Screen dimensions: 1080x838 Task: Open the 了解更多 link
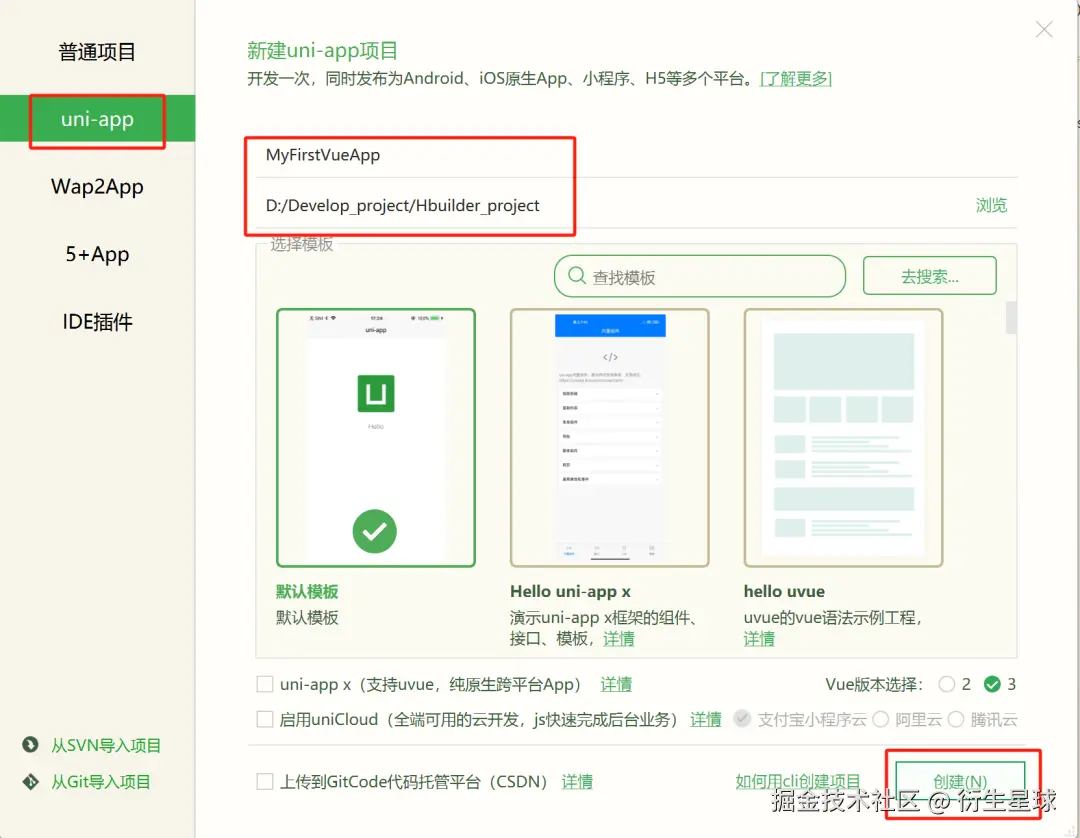(796, 78)
